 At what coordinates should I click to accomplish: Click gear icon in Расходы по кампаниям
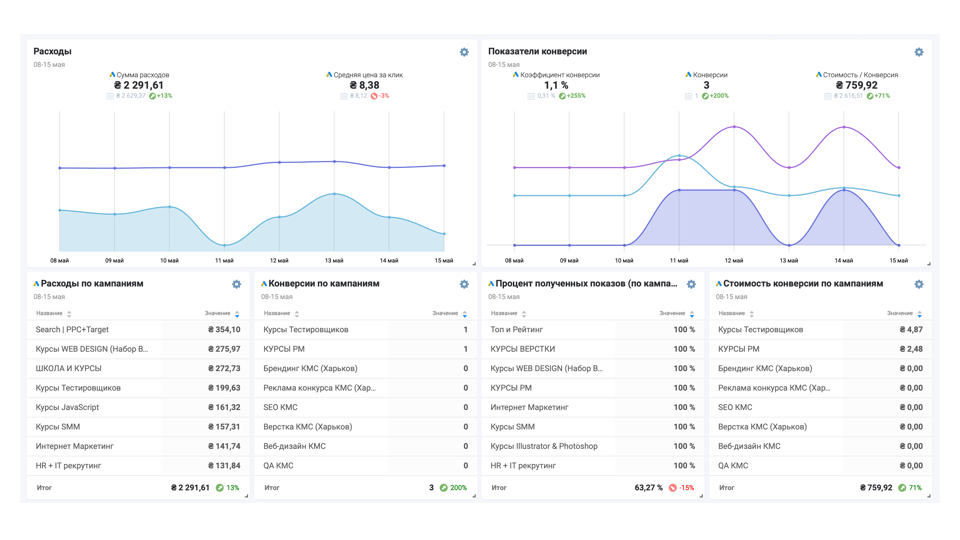[x=237, y=284]
